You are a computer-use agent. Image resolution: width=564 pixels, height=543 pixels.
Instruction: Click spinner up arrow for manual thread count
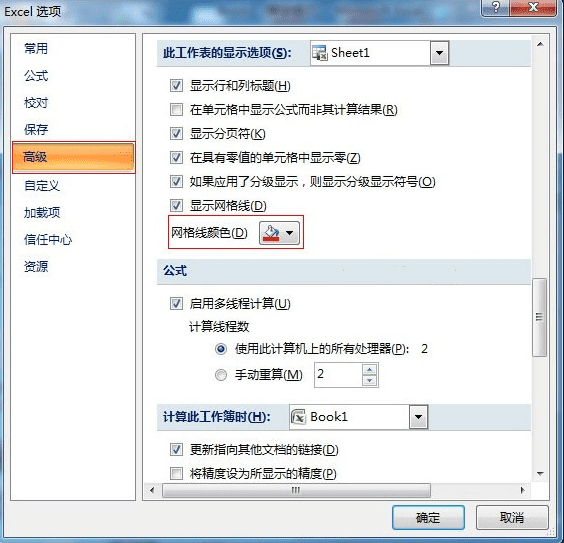pyautogui.click(x=369, y=369)
